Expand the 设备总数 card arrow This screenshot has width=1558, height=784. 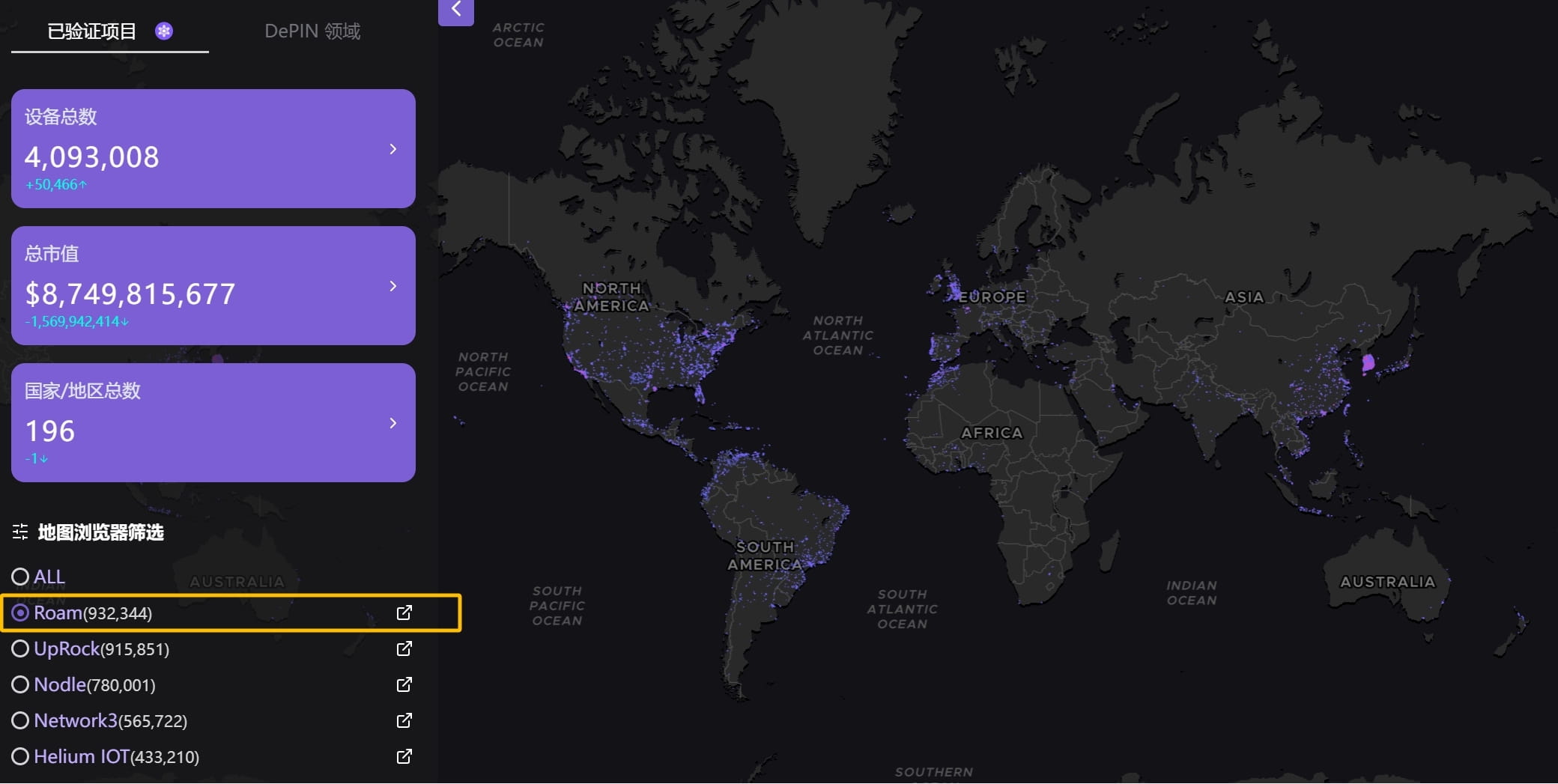[x=393, y=149]
